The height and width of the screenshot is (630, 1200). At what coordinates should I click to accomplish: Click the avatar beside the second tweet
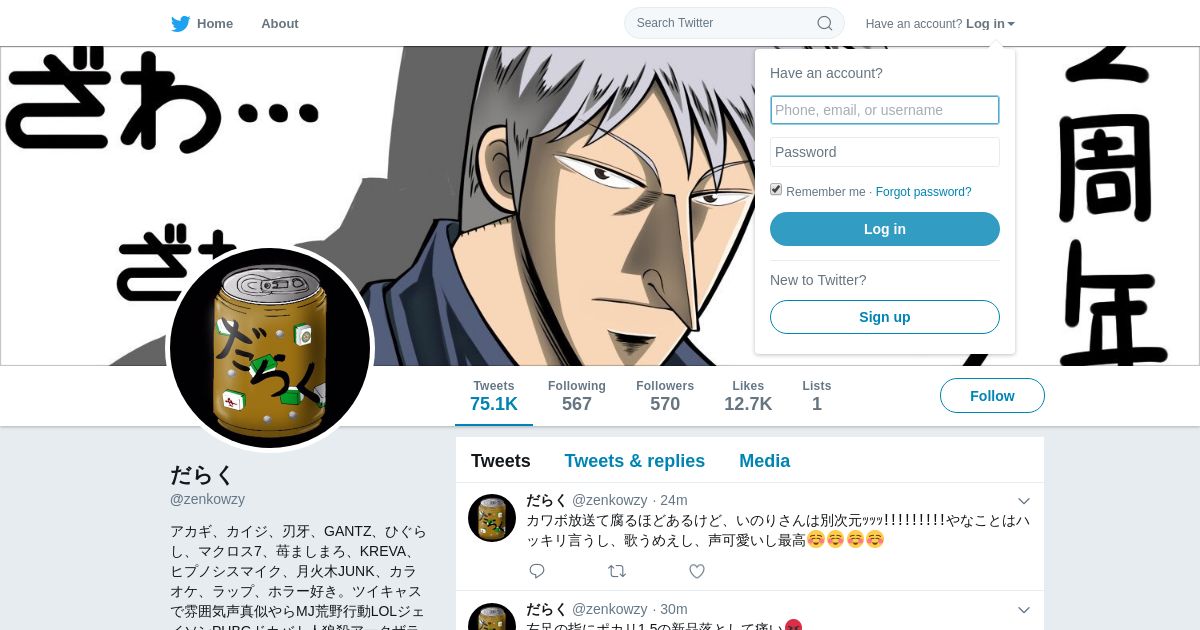tap(492, 616)
